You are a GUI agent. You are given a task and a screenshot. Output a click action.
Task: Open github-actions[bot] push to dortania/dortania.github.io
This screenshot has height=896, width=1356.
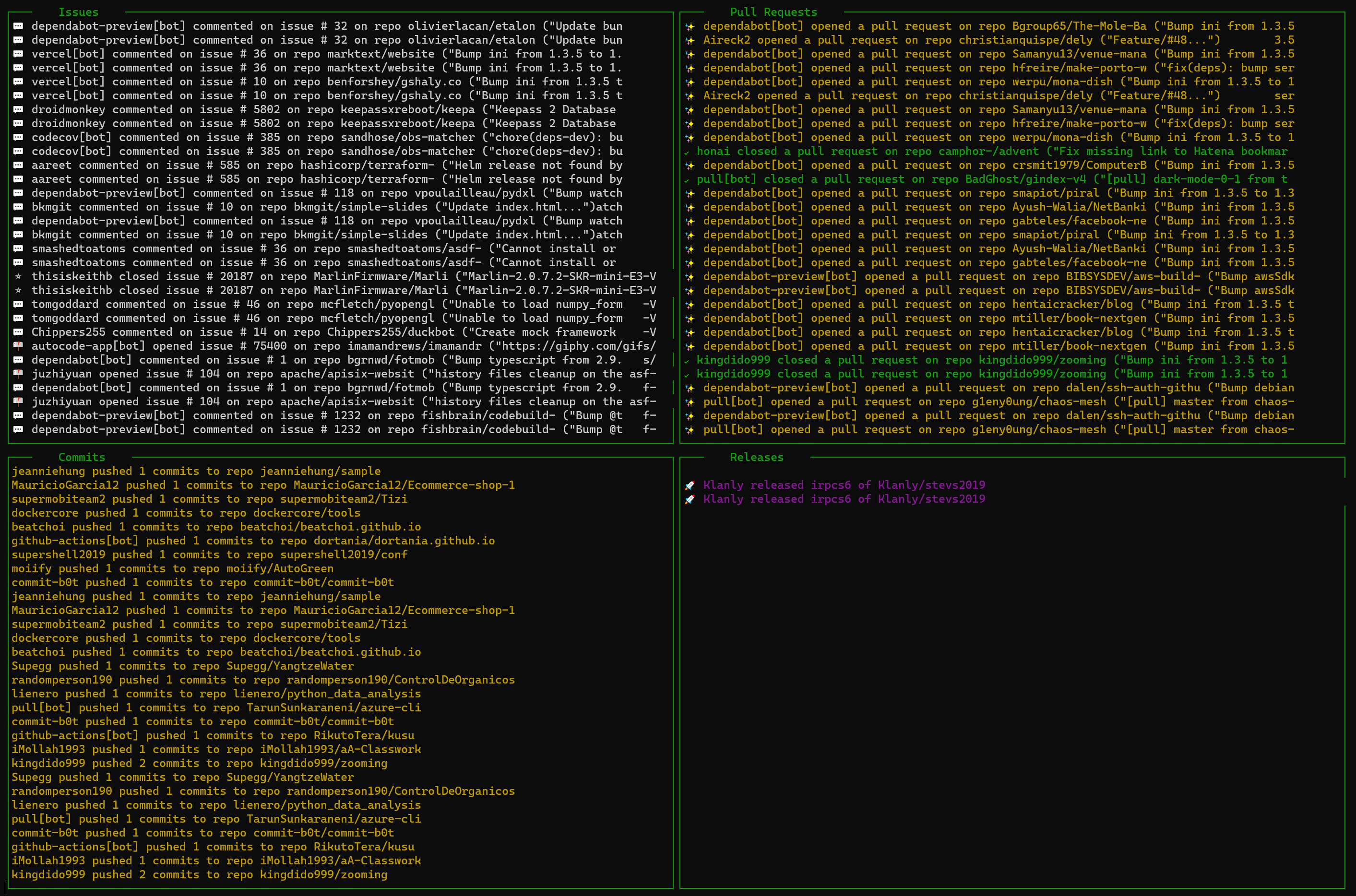(x=253, y=541)
